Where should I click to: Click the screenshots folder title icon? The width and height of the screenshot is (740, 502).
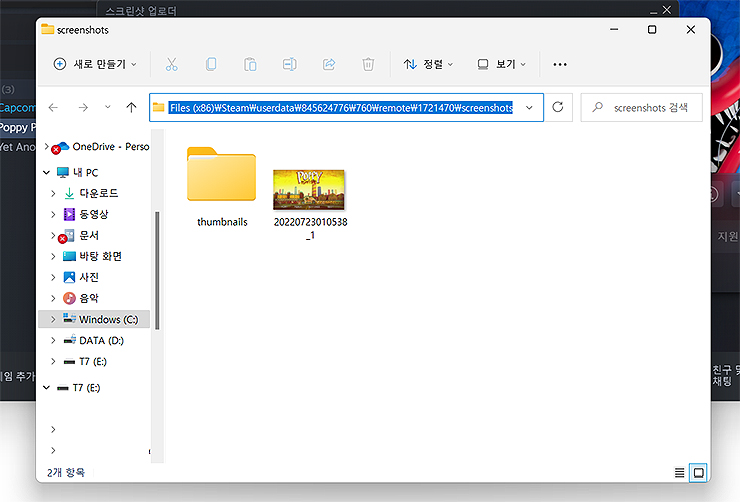coord(47,29)
